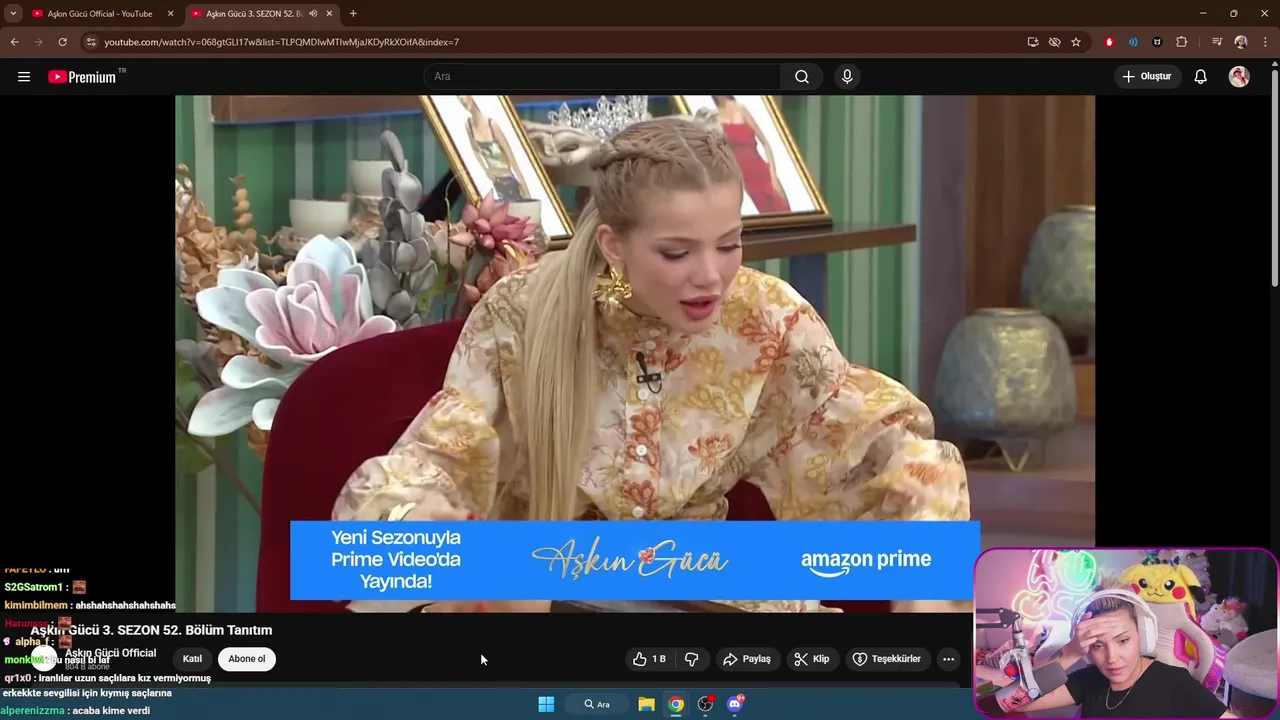Viewport: 1280px width, 720px height.
Task: Open the Windows Start menu
Action: (546, 704)
